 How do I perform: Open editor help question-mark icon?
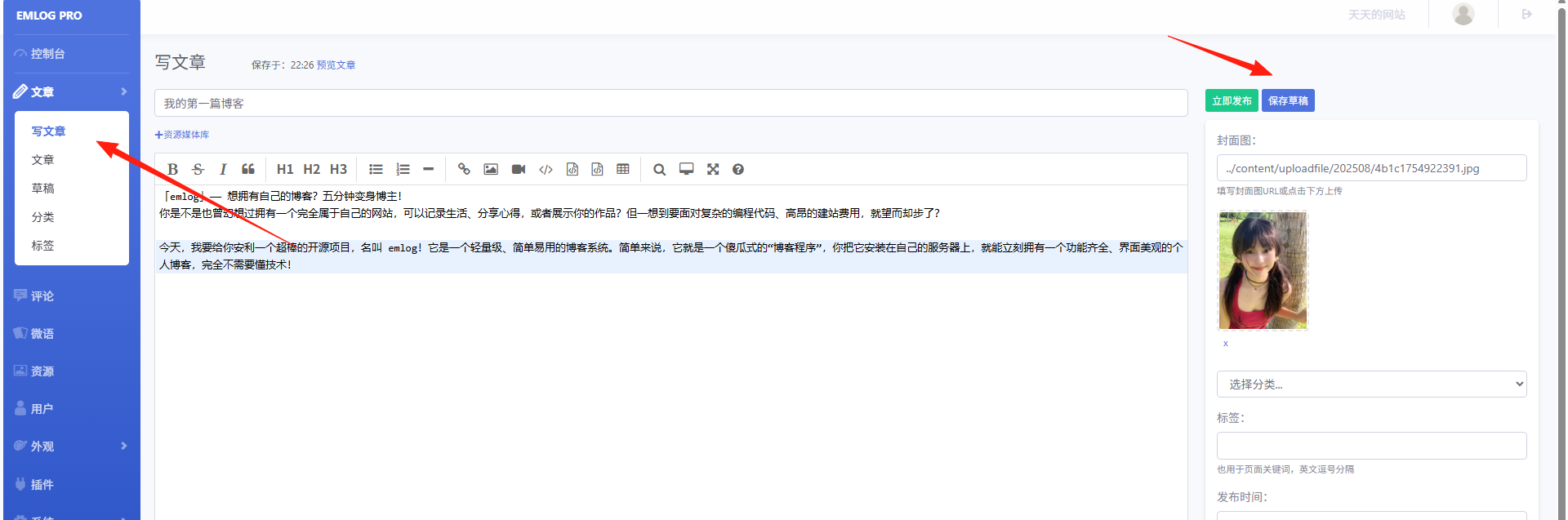coord(738,169)
